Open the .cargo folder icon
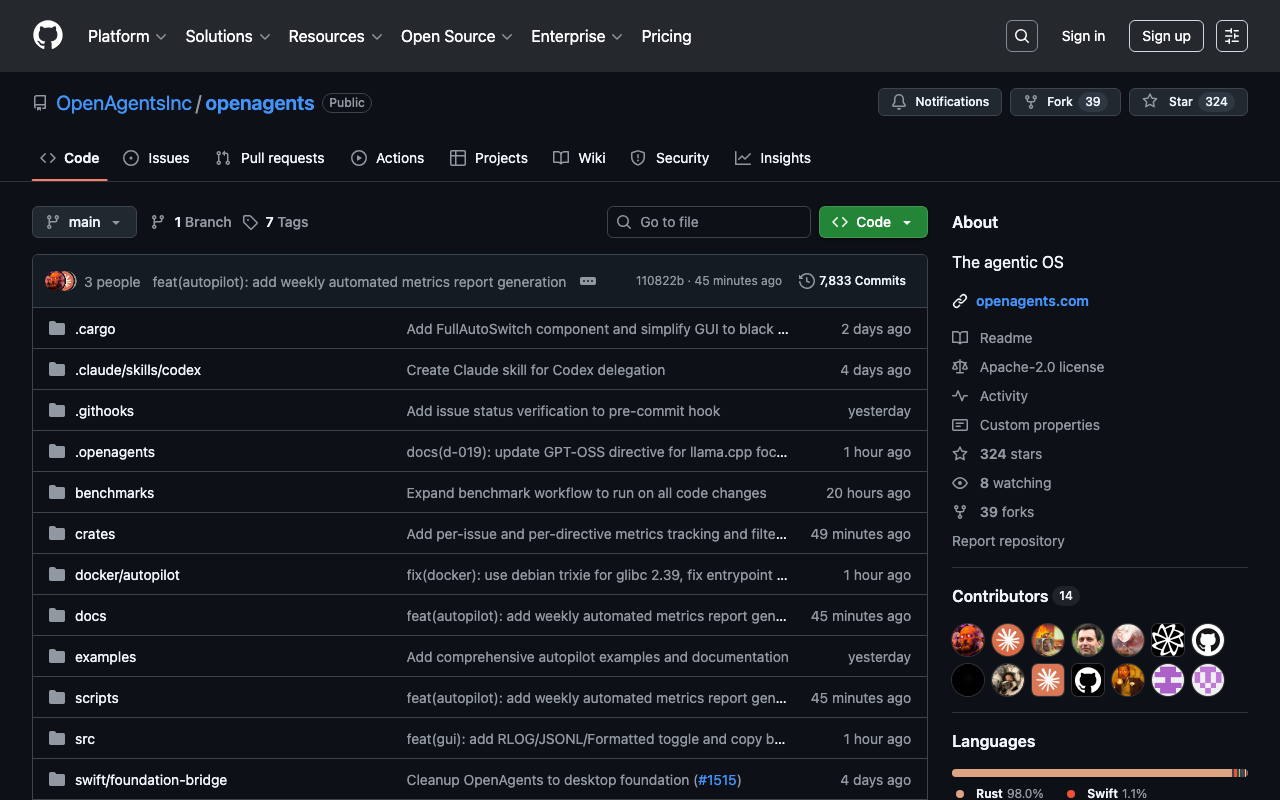1280x800 pixels. (57, 329)
